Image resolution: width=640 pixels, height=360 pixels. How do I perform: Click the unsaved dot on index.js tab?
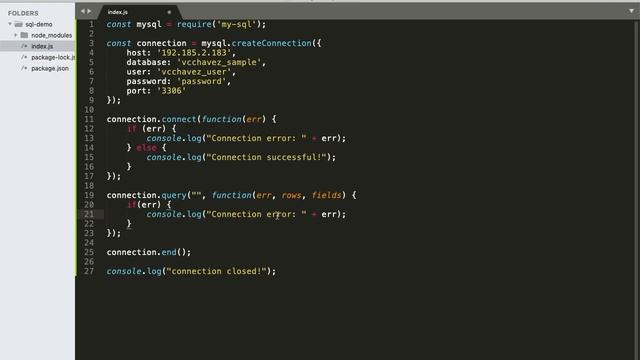click(x=169, y=12)
